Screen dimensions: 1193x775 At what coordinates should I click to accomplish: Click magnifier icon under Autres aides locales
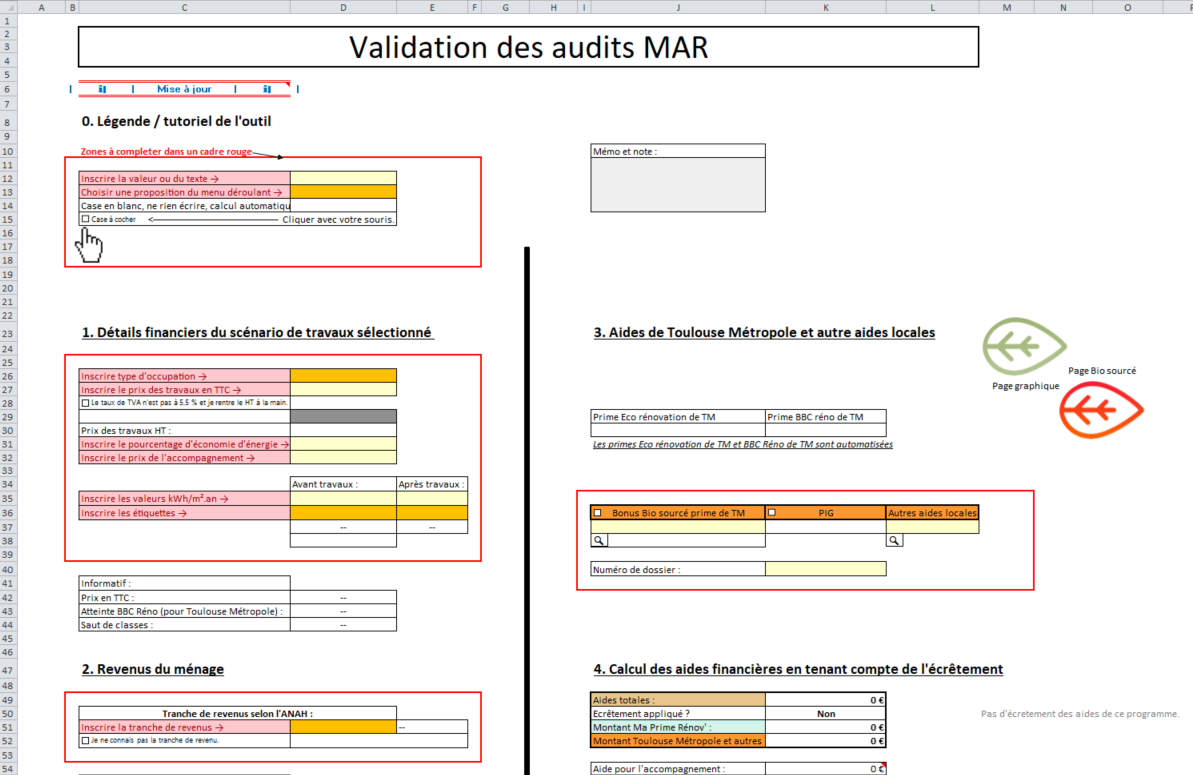(x=894, y=540)
